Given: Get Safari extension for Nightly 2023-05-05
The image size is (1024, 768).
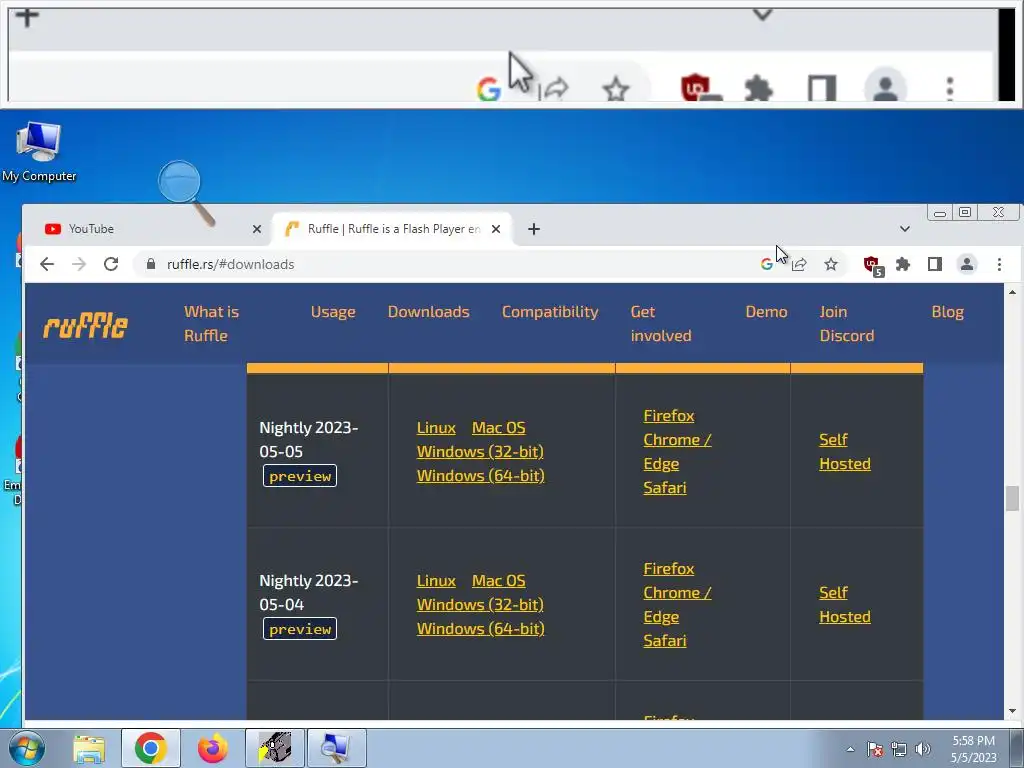Looking at the screenshot, I should (x=665, y=487).
